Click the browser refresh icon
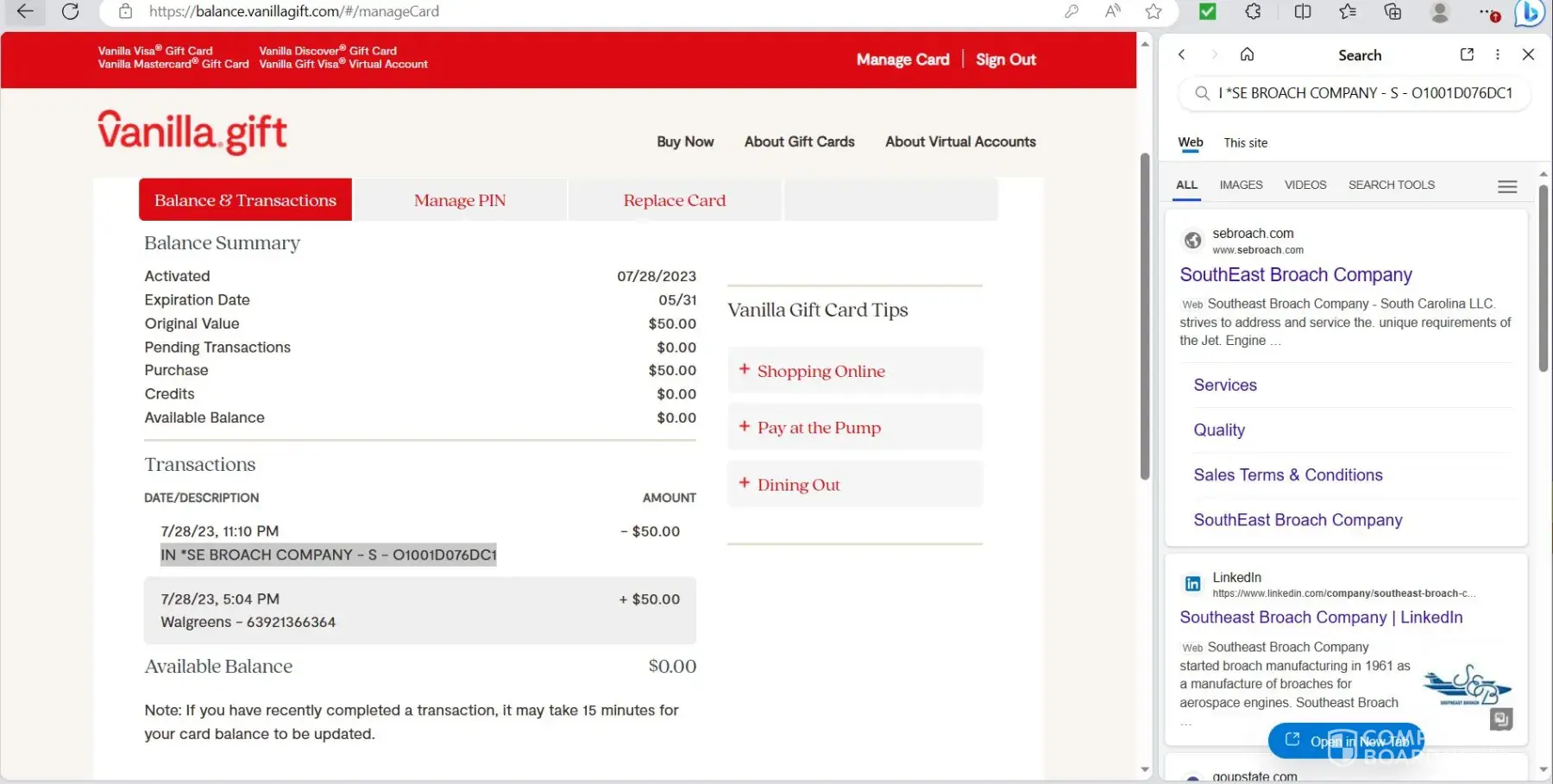1553x784 pixels. point(71,11)
